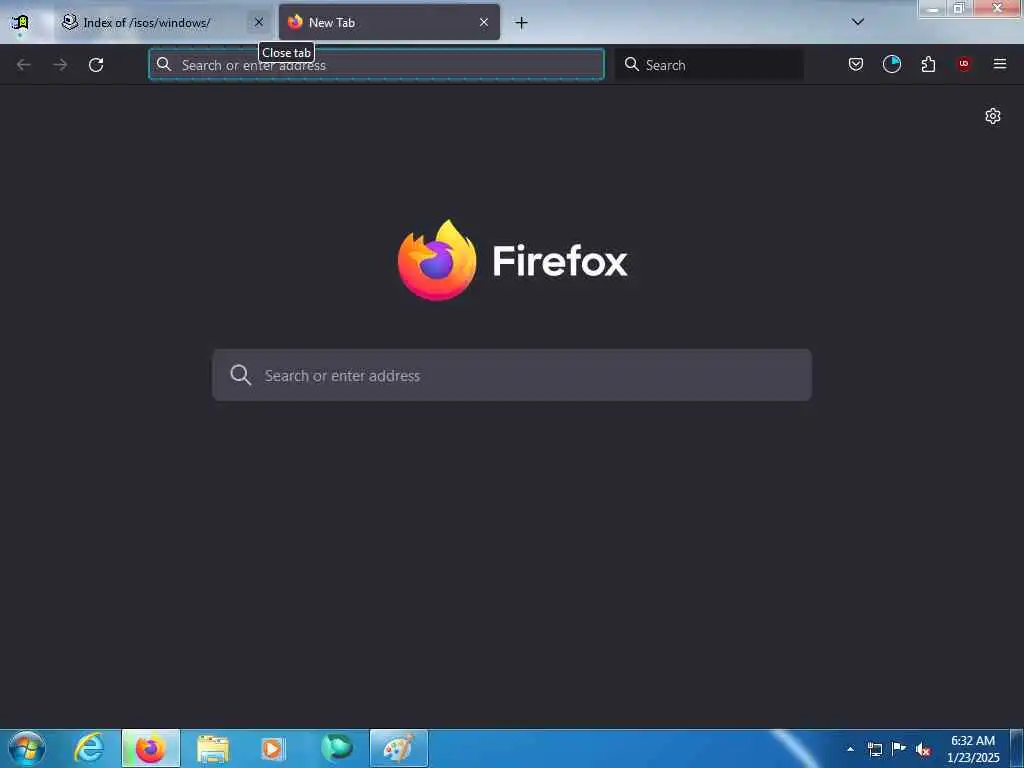Viewport: 1024px width, 768px height.
Task: Open network tray icon
Action: [874, 749]
